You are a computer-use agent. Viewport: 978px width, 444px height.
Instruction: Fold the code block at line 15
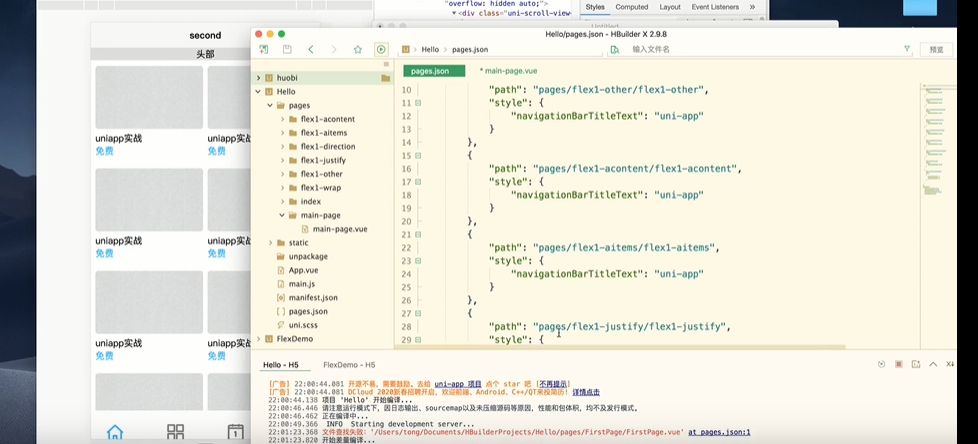click(418, 156)
